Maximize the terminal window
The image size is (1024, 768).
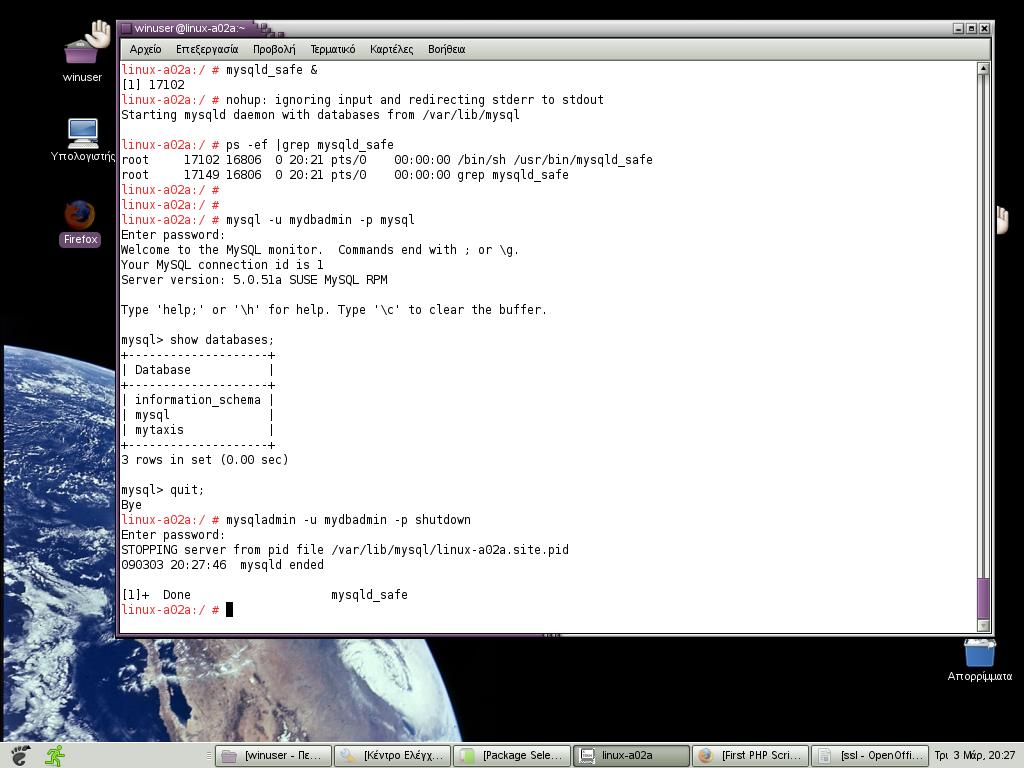(971, 28)
